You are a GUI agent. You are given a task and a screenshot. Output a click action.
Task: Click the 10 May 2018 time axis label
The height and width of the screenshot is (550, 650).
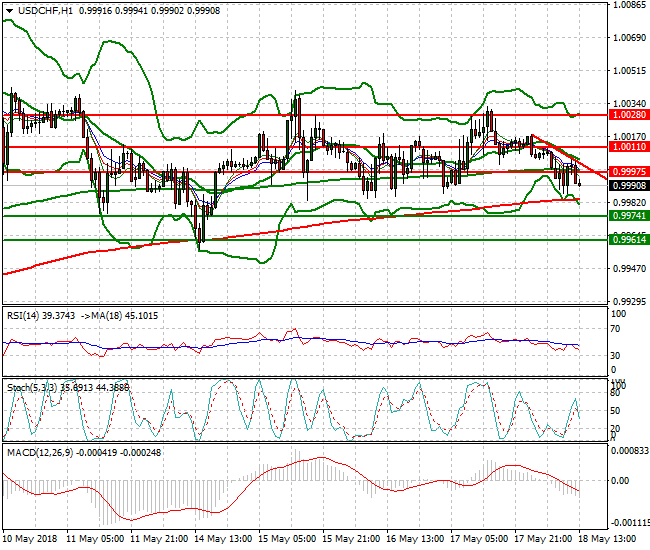[29, 539]
